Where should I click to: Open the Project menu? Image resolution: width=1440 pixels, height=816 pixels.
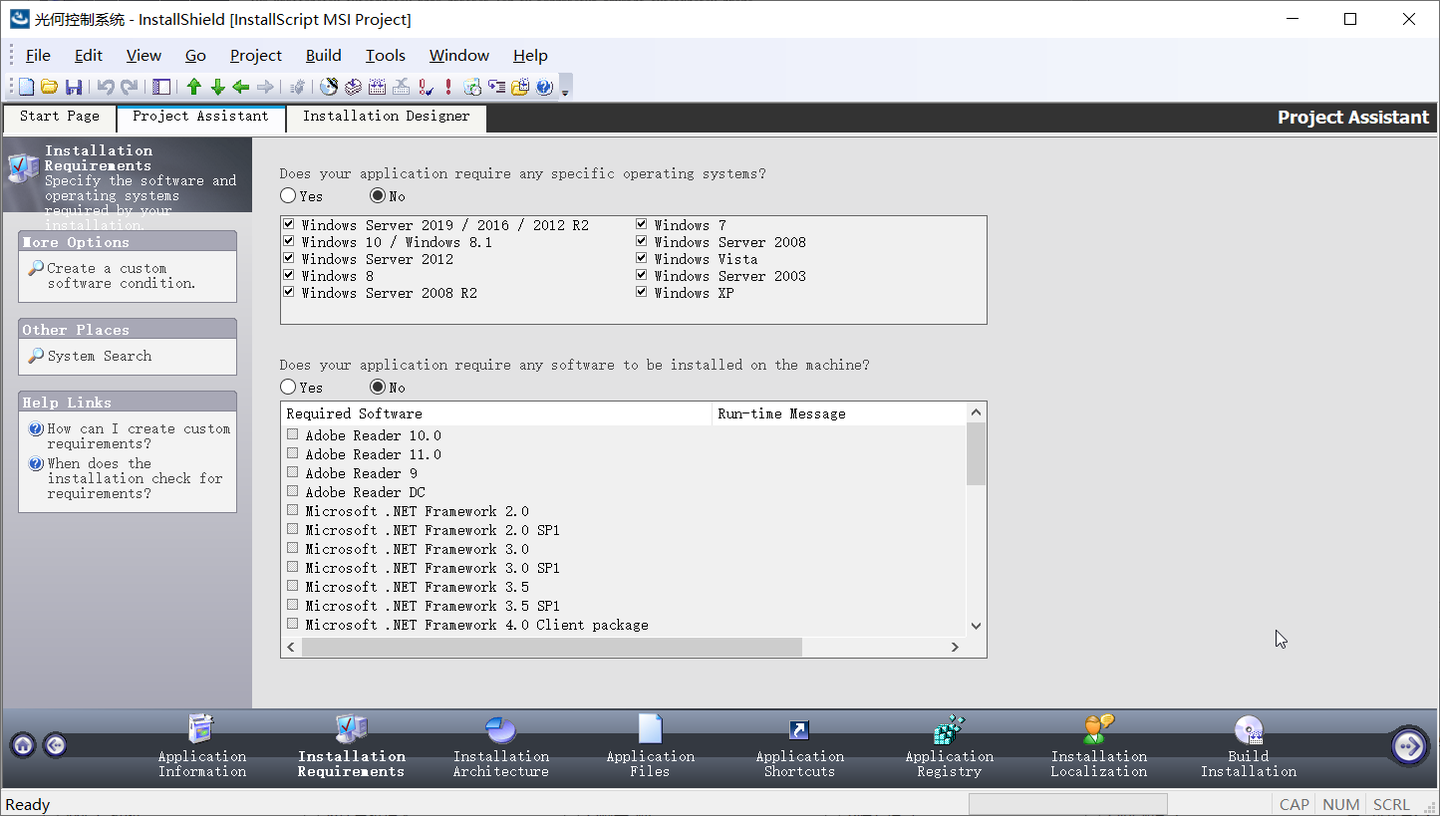pos(256,56)
